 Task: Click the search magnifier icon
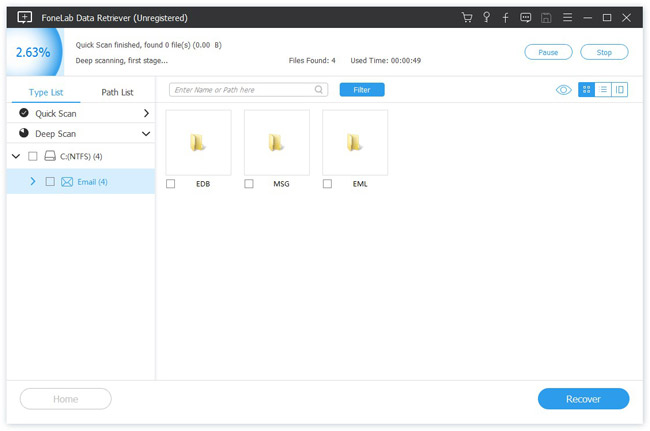click(x=318, y=90)
